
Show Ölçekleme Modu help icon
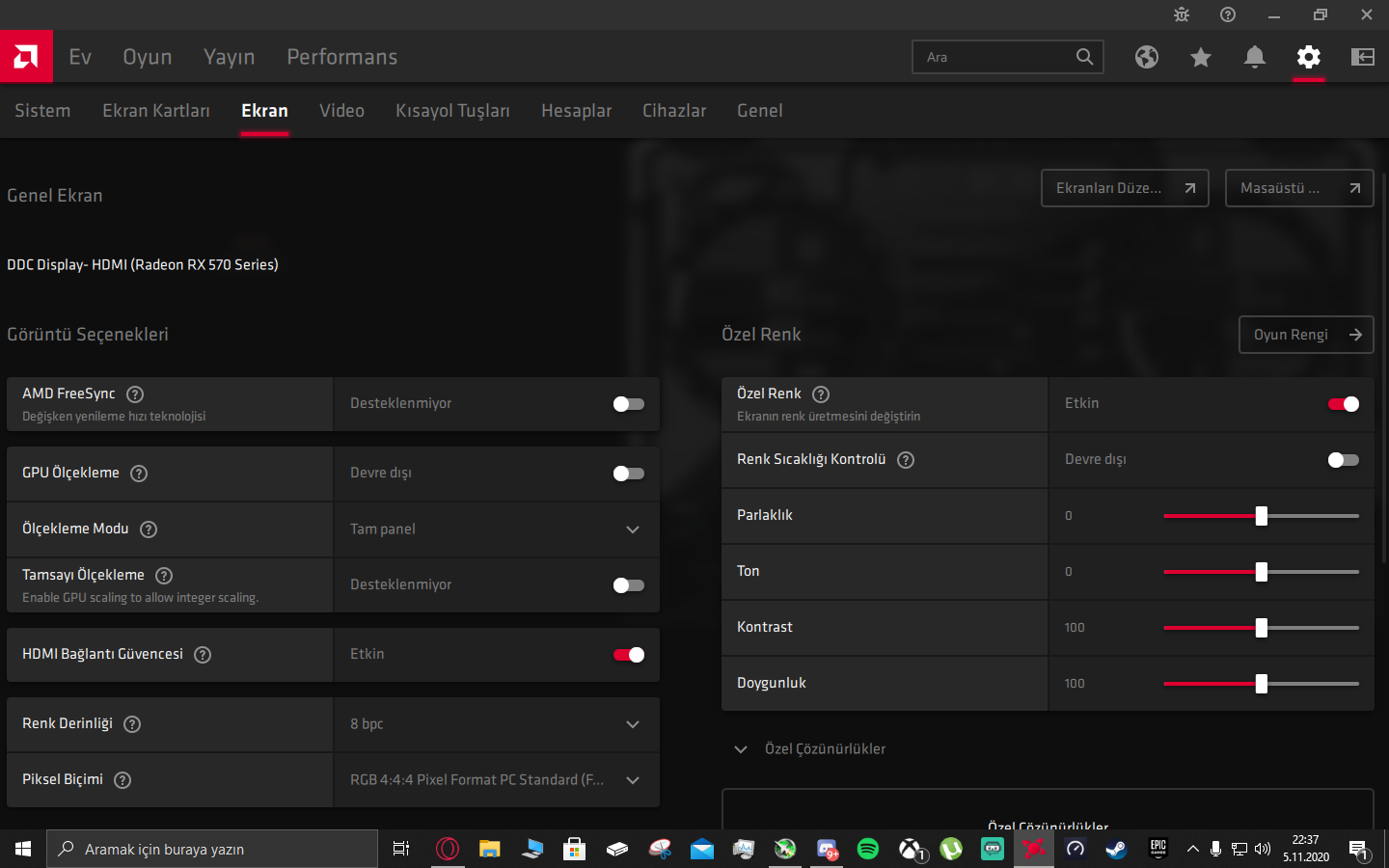(x=149, y=529)
